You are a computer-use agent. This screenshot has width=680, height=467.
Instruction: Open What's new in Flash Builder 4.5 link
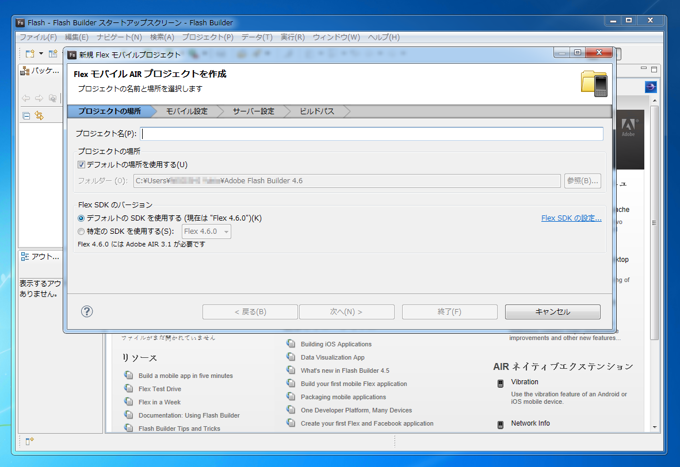tap(345, 371)
